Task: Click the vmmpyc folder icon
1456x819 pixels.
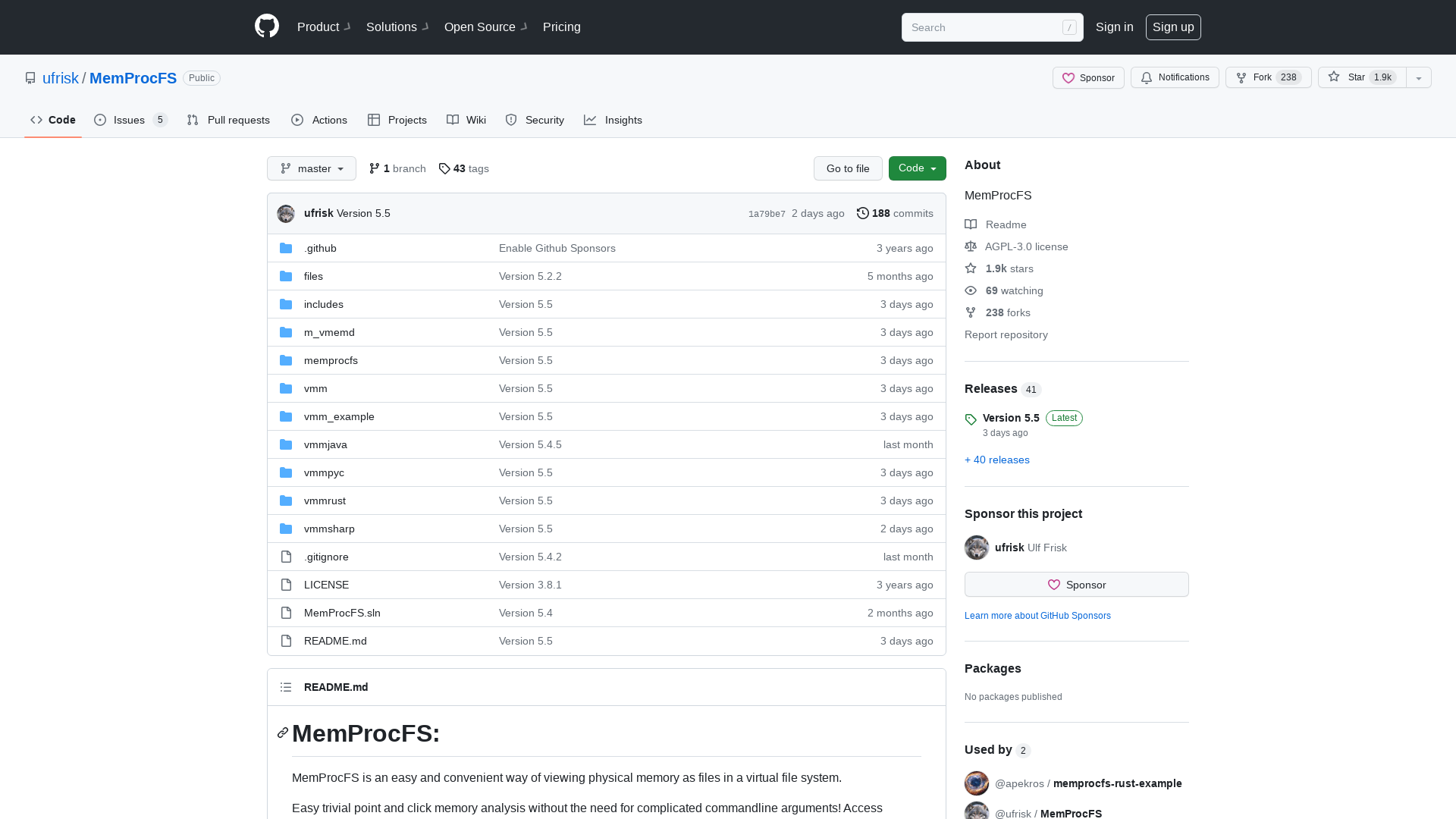Action: click(286, 472)
